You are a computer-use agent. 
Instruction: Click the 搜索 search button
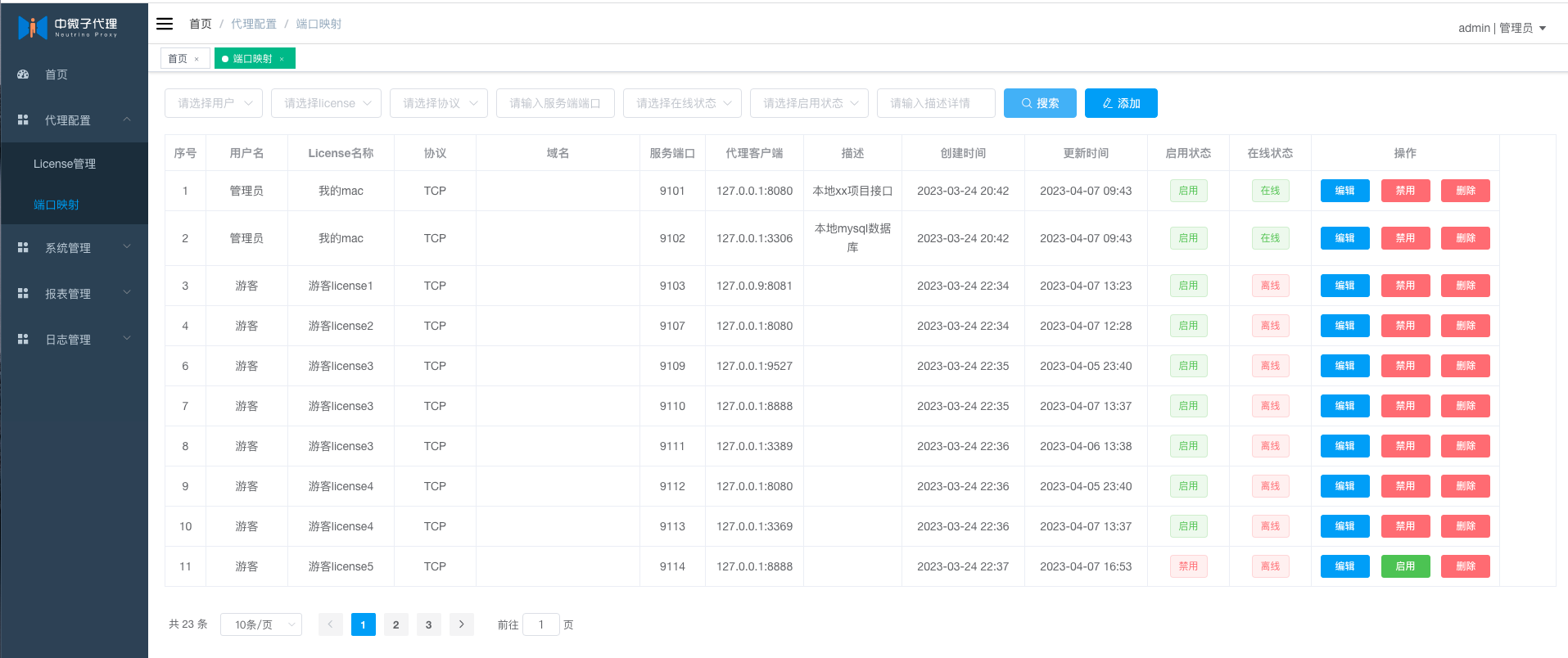pos(1040,103)
